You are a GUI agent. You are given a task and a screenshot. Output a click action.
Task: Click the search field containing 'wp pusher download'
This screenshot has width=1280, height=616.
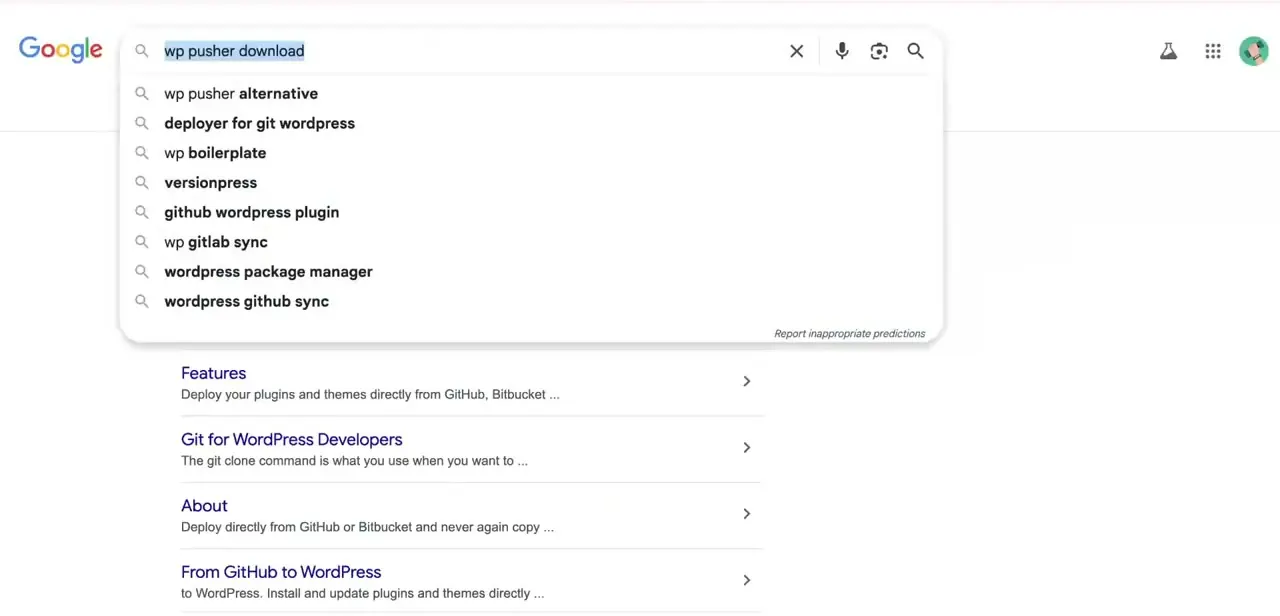[470, 51]
